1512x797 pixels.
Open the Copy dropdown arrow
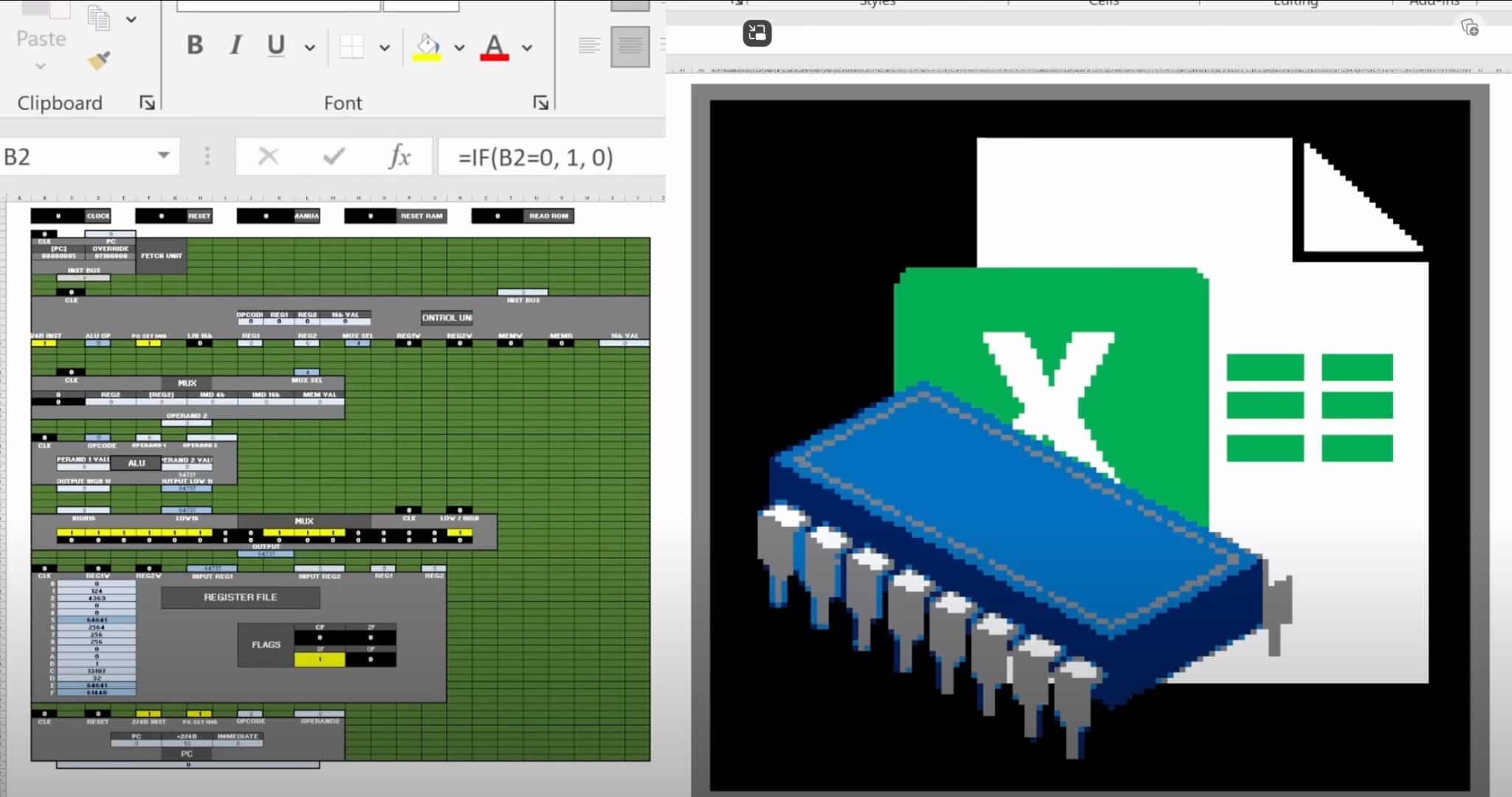(x=131, y=19)
